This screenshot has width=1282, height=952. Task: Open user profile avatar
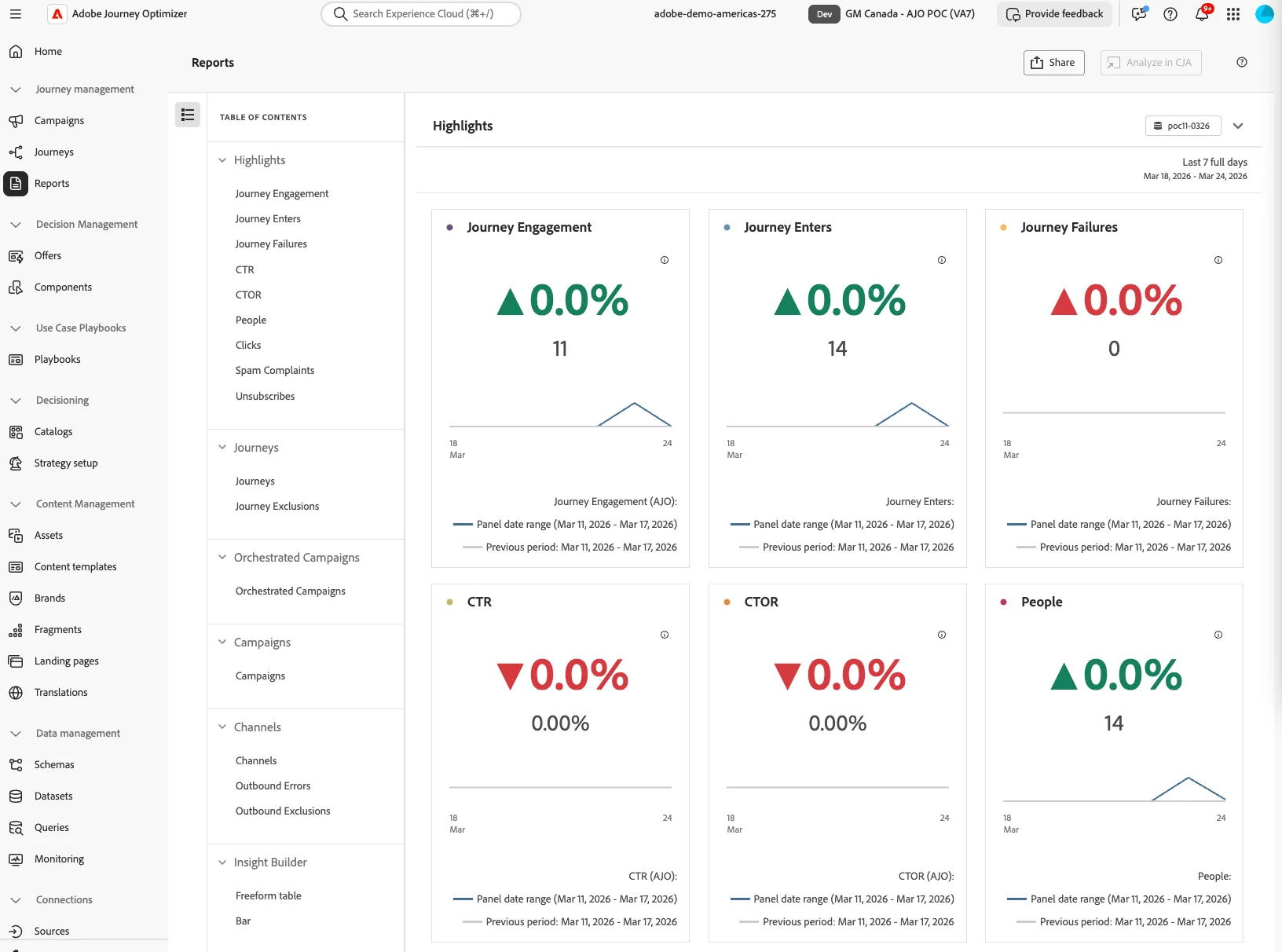[x=1265, y=14]
